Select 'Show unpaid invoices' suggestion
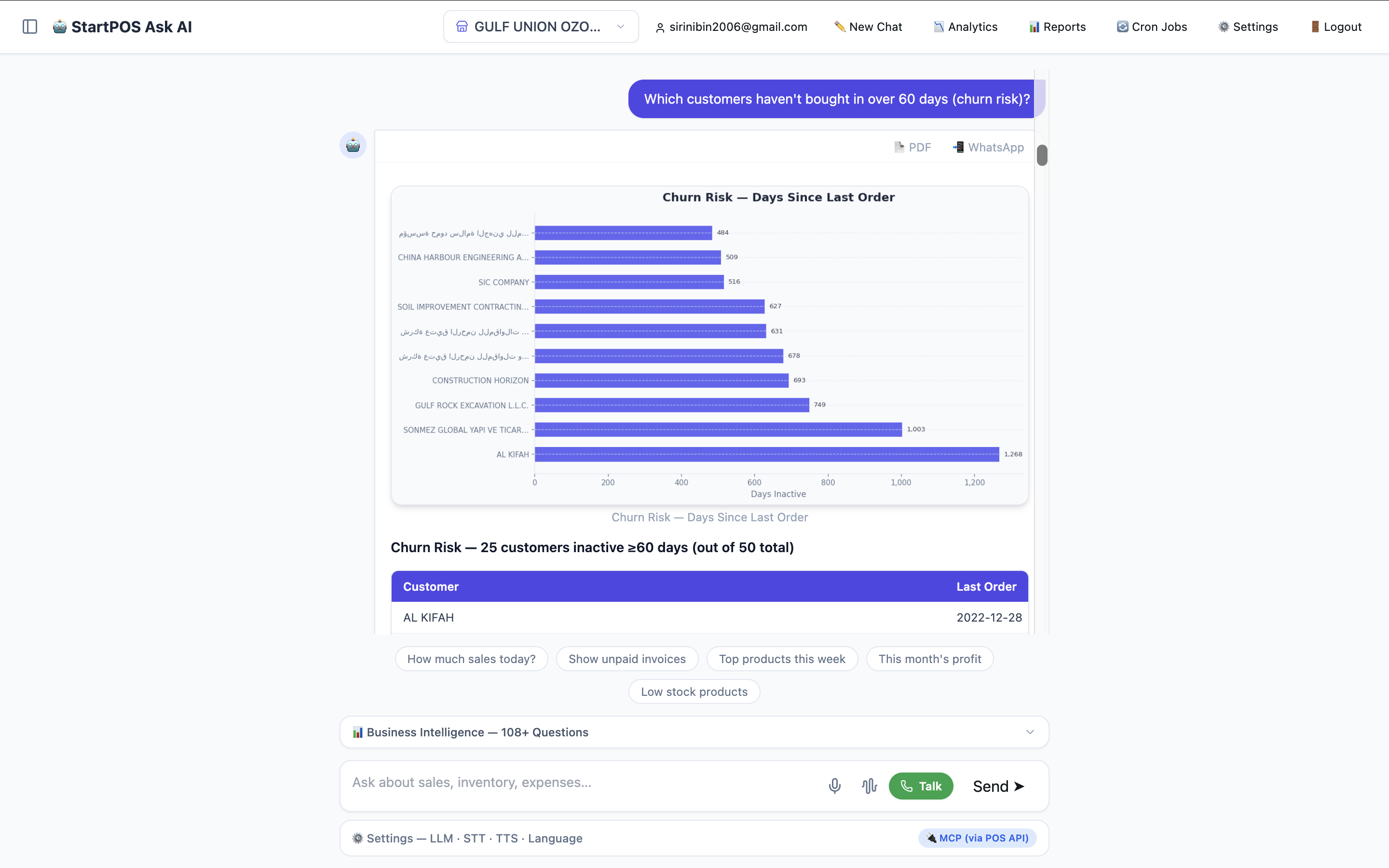This screenshot has height=868, width=1389. click(x=627, y=659)
